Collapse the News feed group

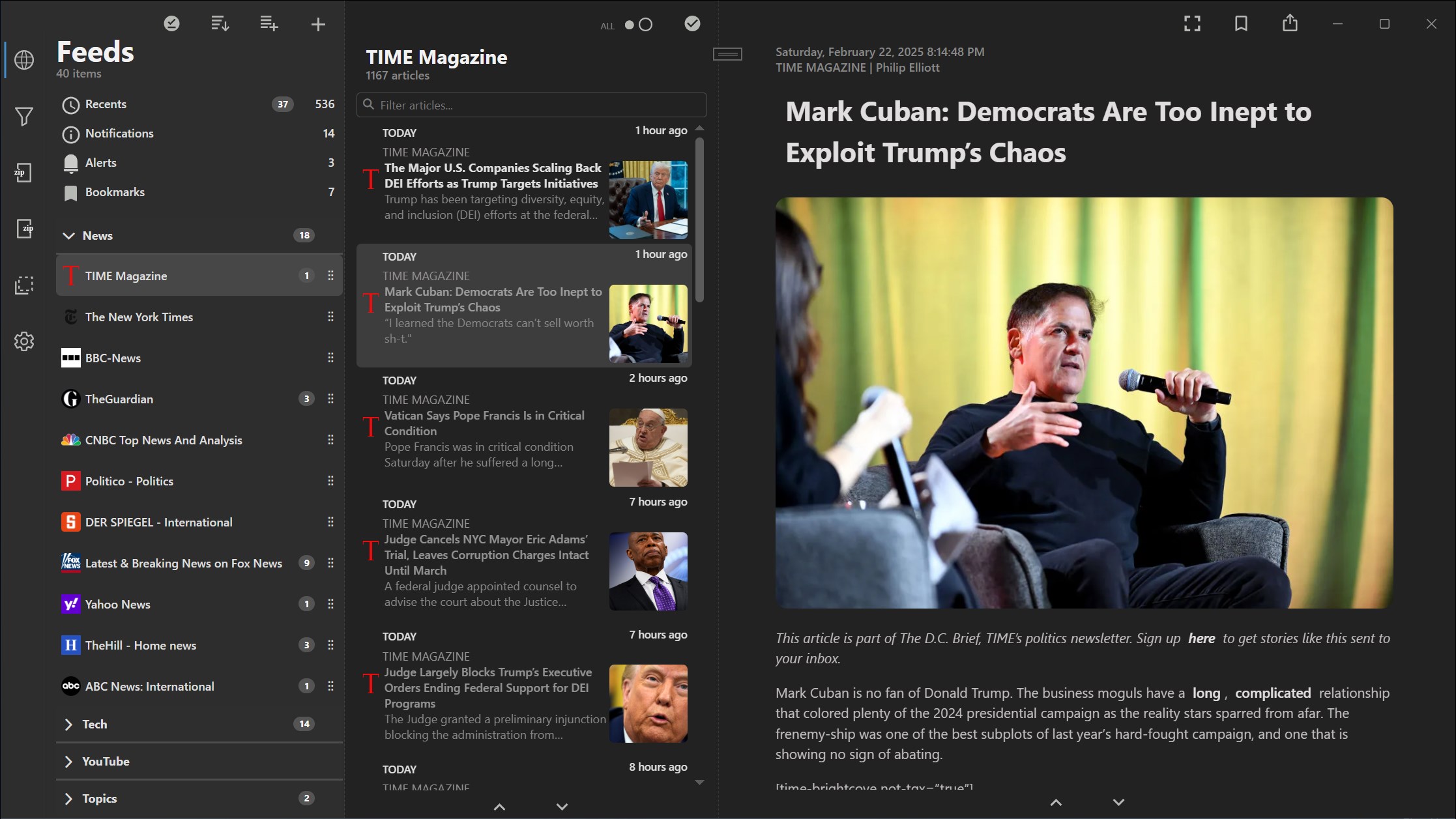(69, 236)
